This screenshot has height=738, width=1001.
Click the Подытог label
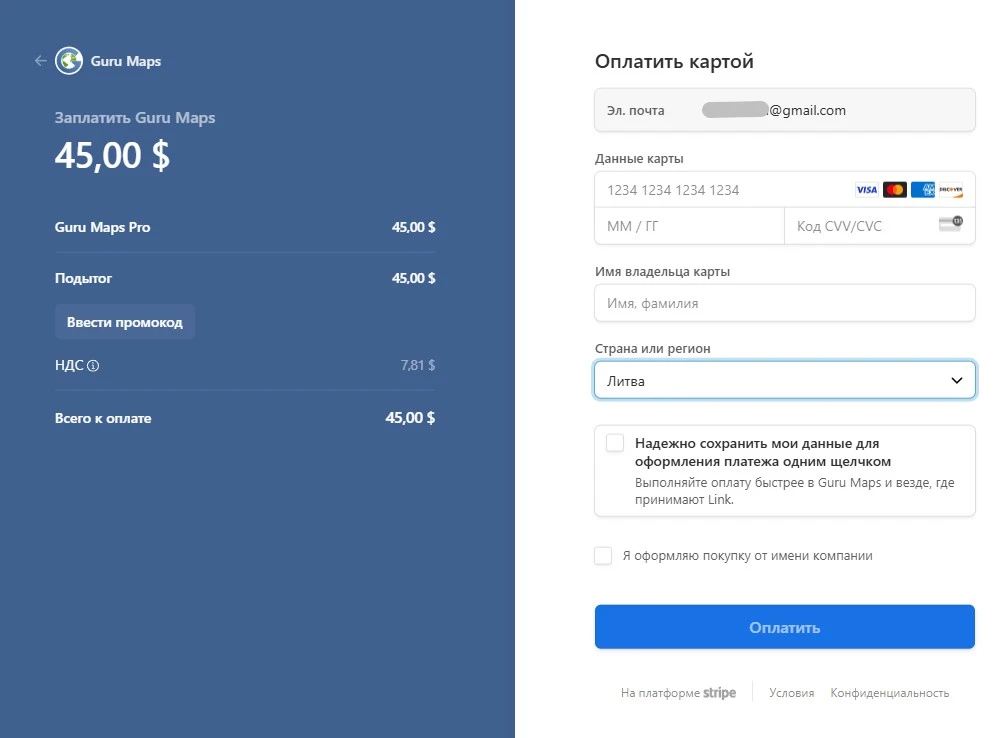(83, 278)
